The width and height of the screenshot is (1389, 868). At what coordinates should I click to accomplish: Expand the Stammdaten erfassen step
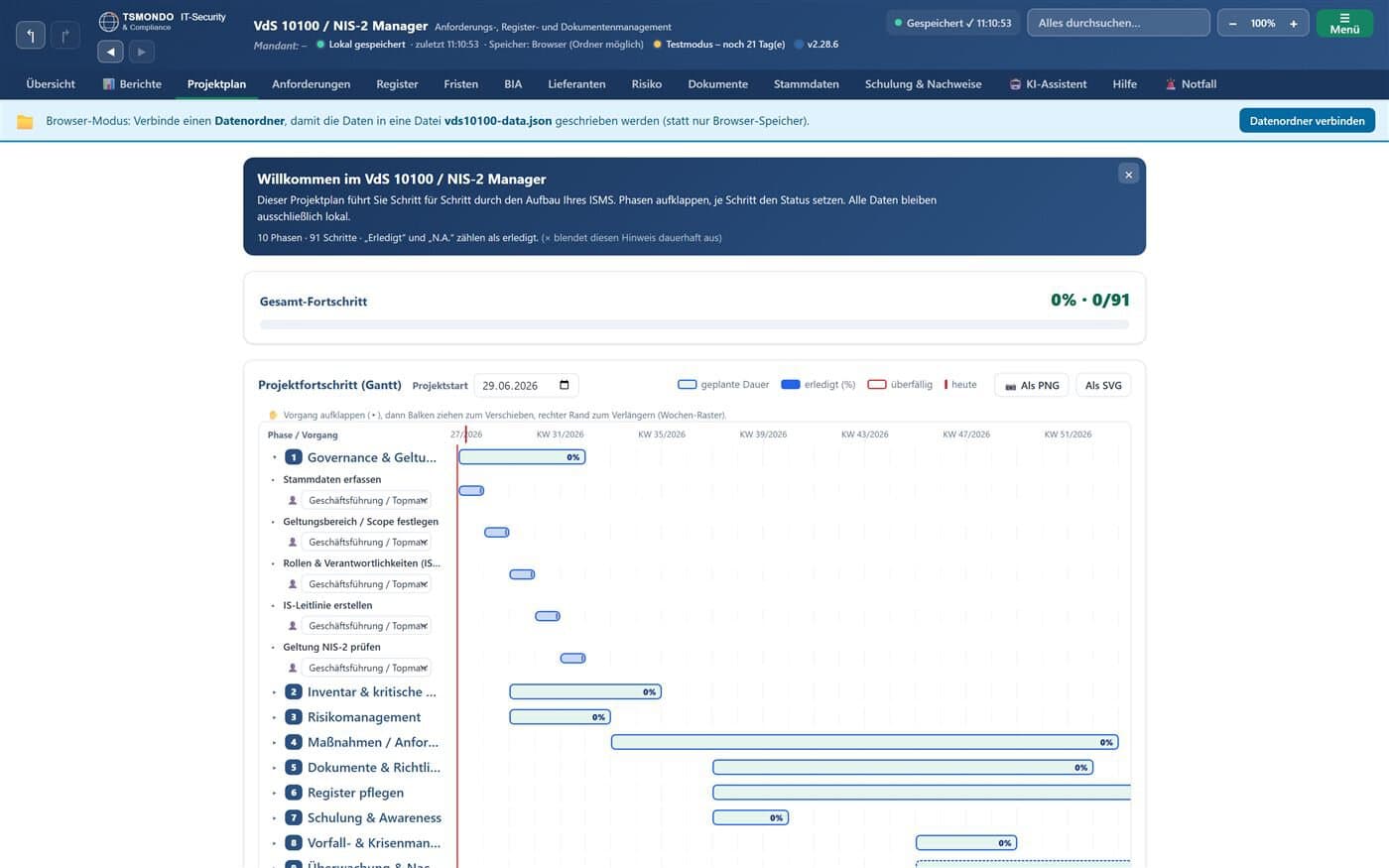coord(274,479)
